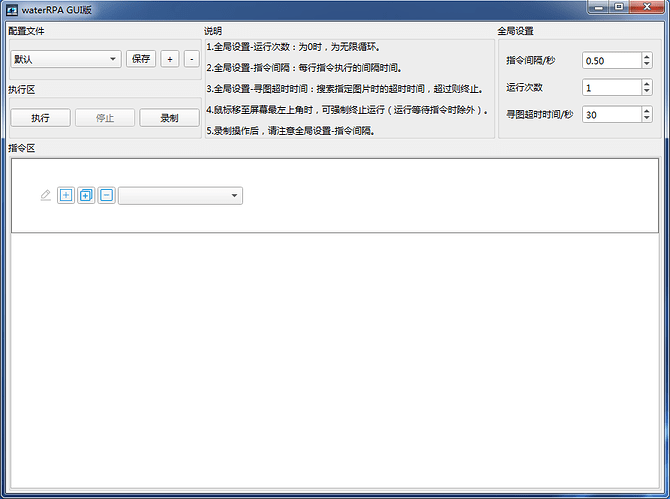This screenshot has height=499, width=670.
Task: Duplicate command with the copy-plus icon
Action: pos(86,195)
